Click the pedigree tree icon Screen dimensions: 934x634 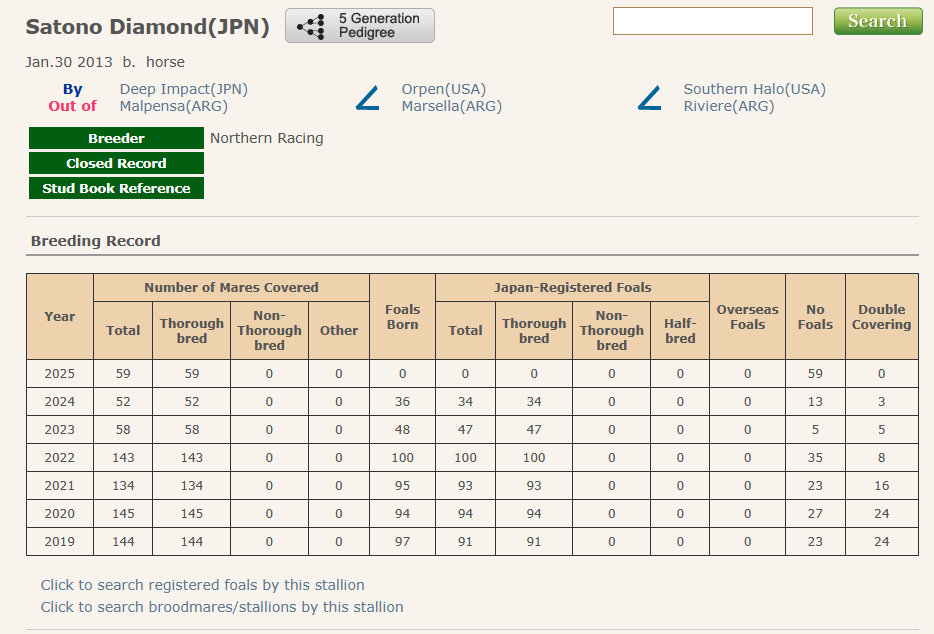[x=311, y=26]
